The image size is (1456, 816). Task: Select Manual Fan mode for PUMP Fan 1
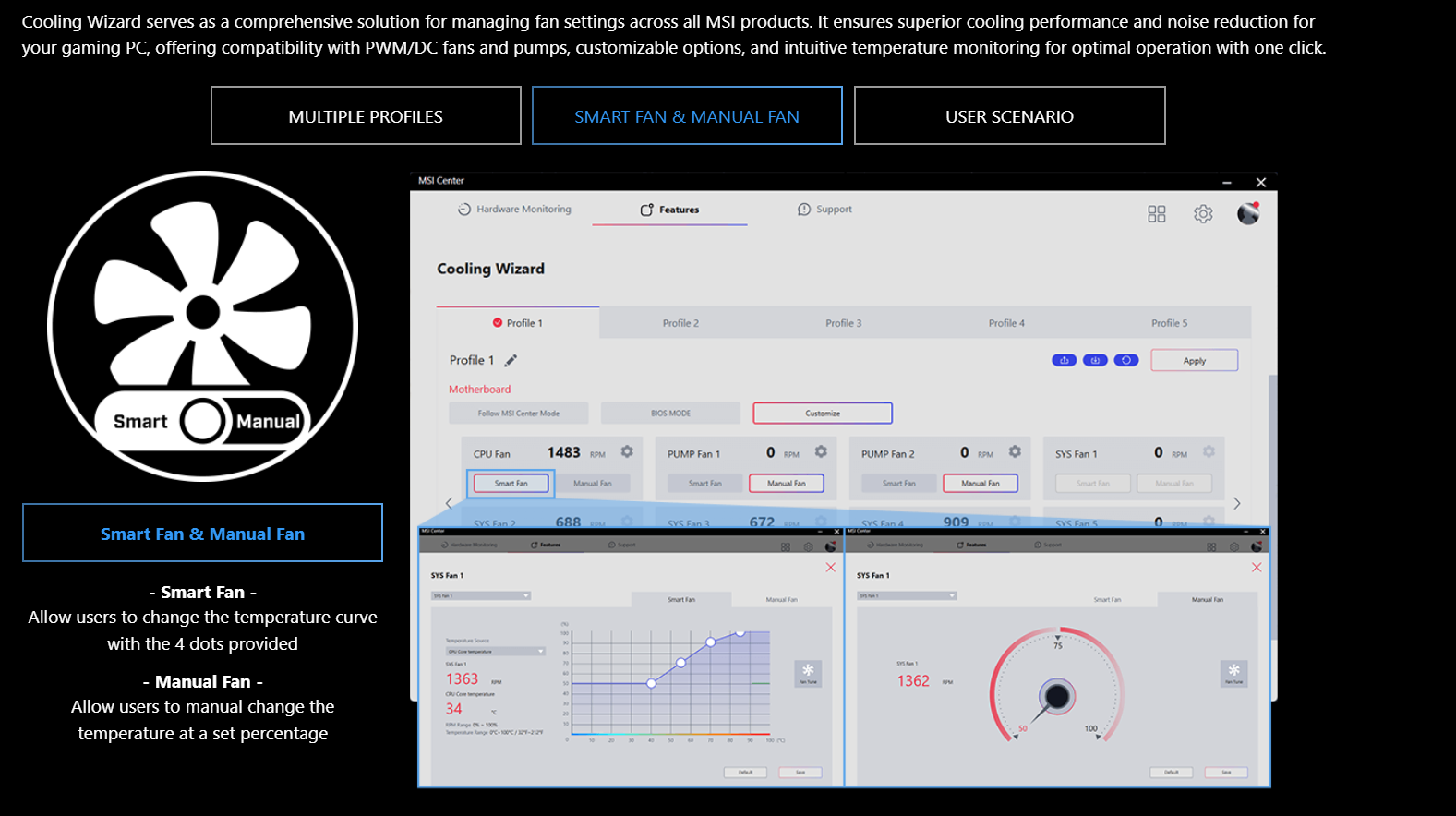coord(787,484)
